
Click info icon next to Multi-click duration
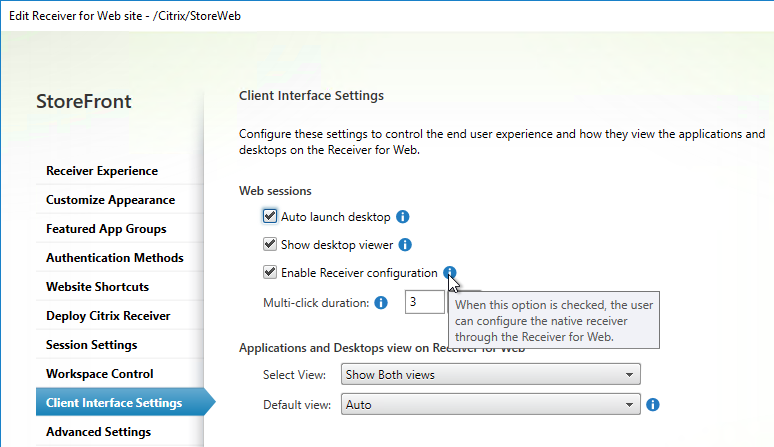point(381,302)
